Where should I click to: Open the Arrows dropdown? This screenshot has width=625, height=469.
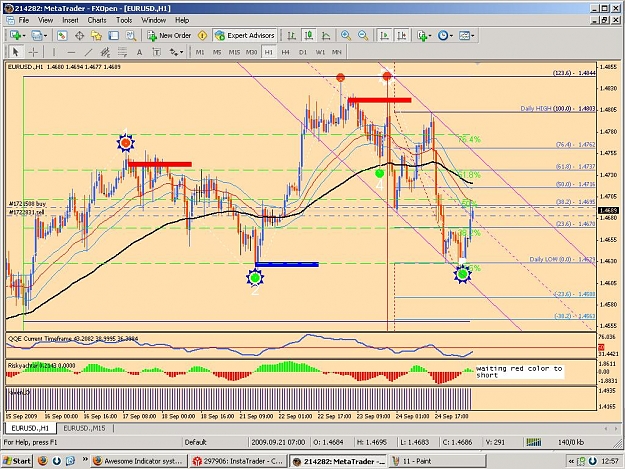point(176,52)
